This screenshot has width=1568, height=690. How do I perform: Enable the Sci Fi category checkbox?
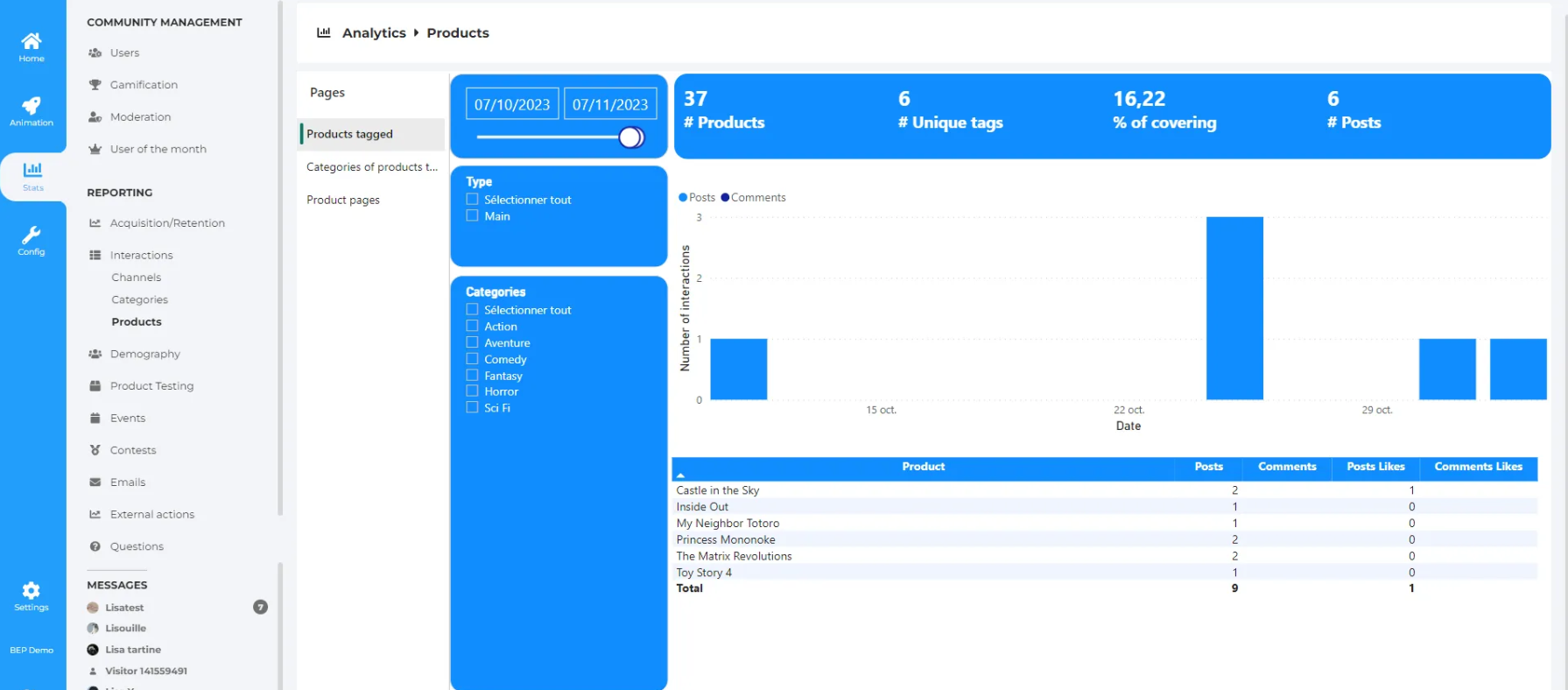point(473,408)
